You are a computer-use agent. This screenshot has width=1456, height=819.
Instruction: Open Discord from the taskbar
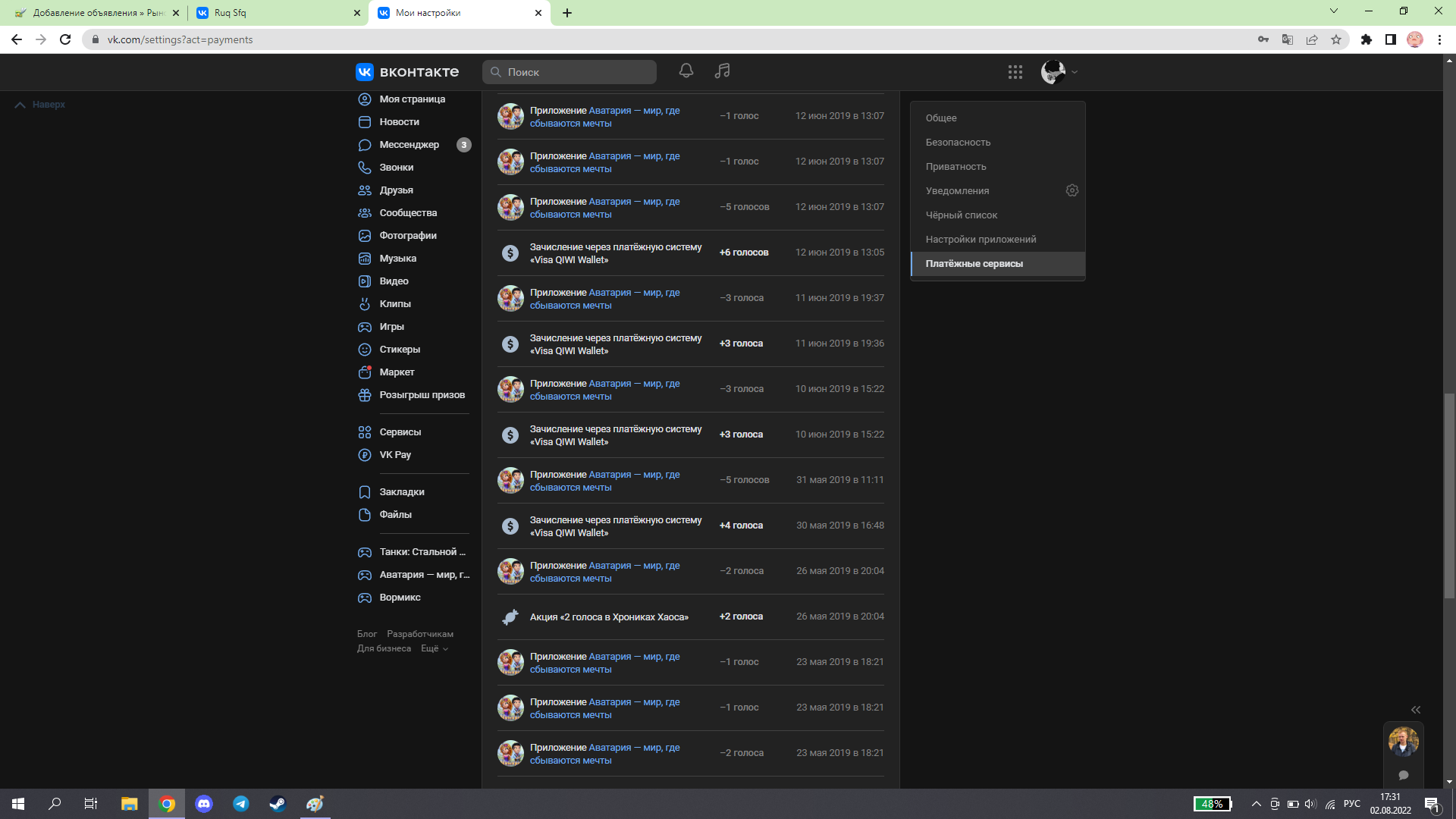tap(204, 804)
